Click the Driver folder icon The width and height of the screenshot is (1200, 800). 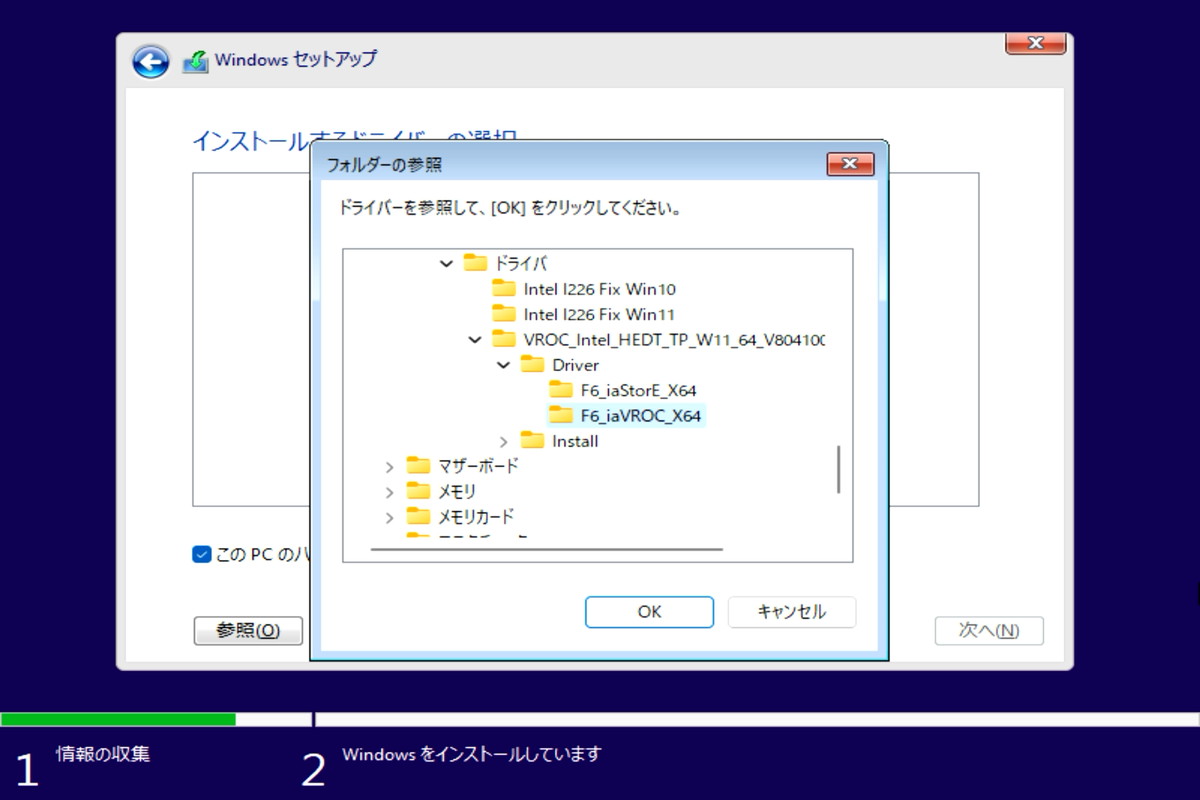[x=533, y=365]
